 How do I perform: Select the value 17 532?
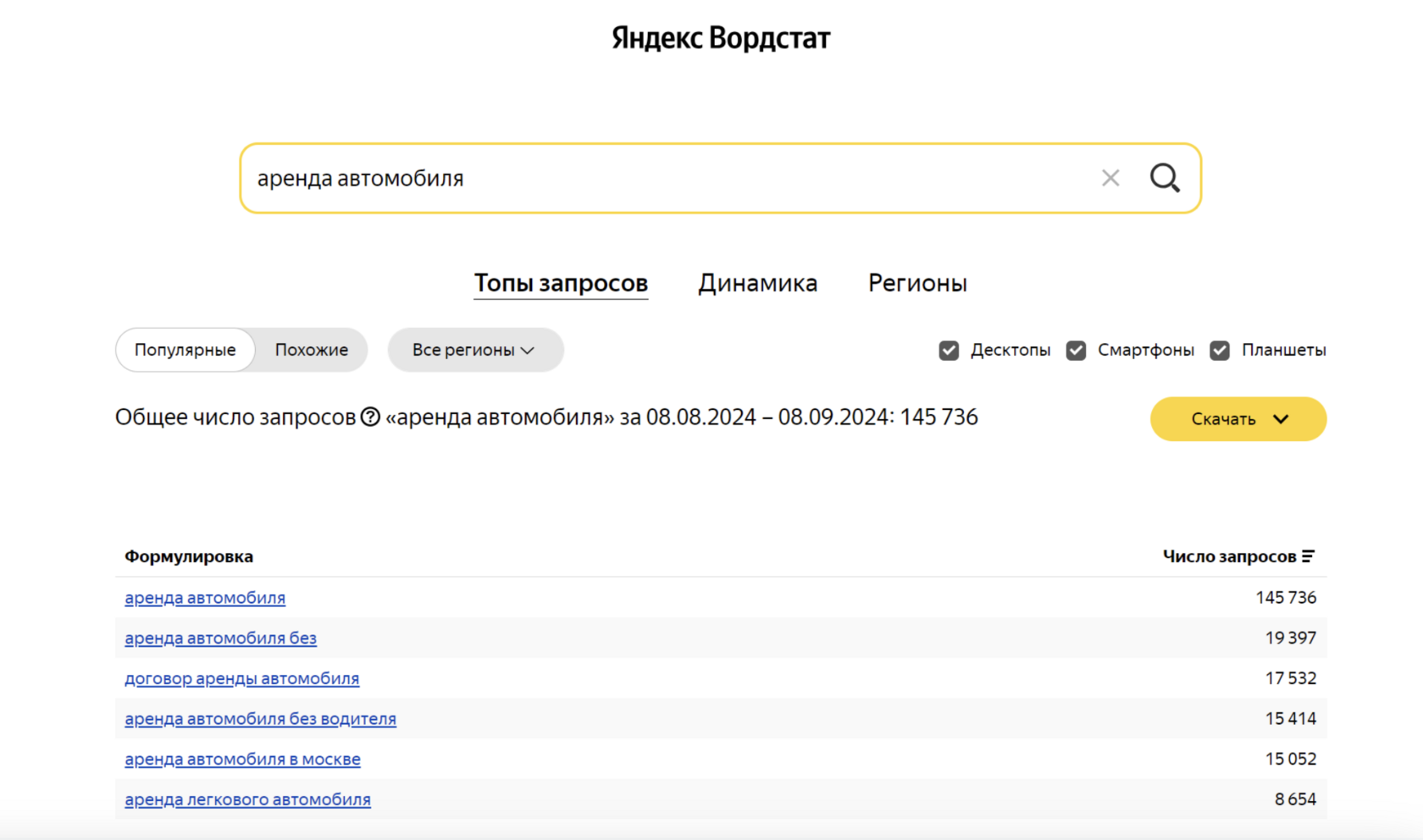1291,678
